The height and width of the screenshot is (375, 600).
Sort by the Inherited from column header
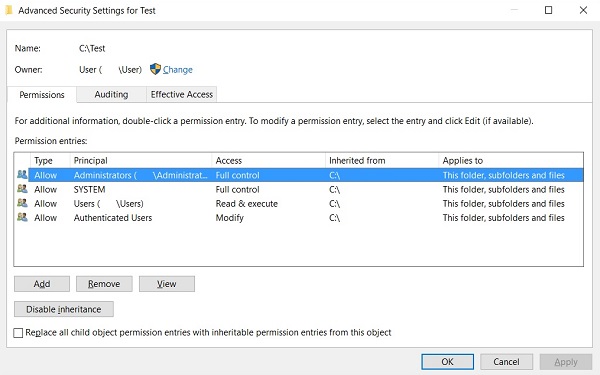(x=382, y=160)
